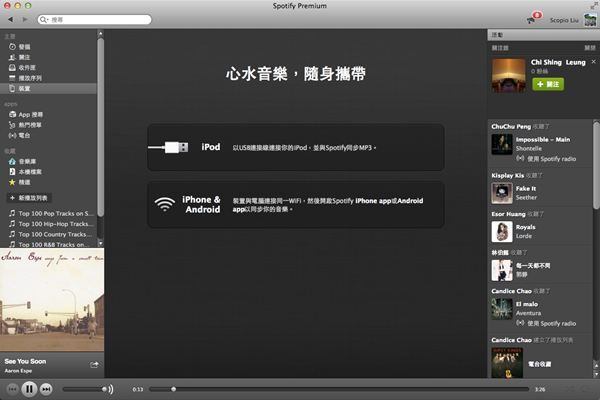Click the Fake It album thumbnail
The width and height of the screenshot is (600, 400).
click(x=502, y=193)
